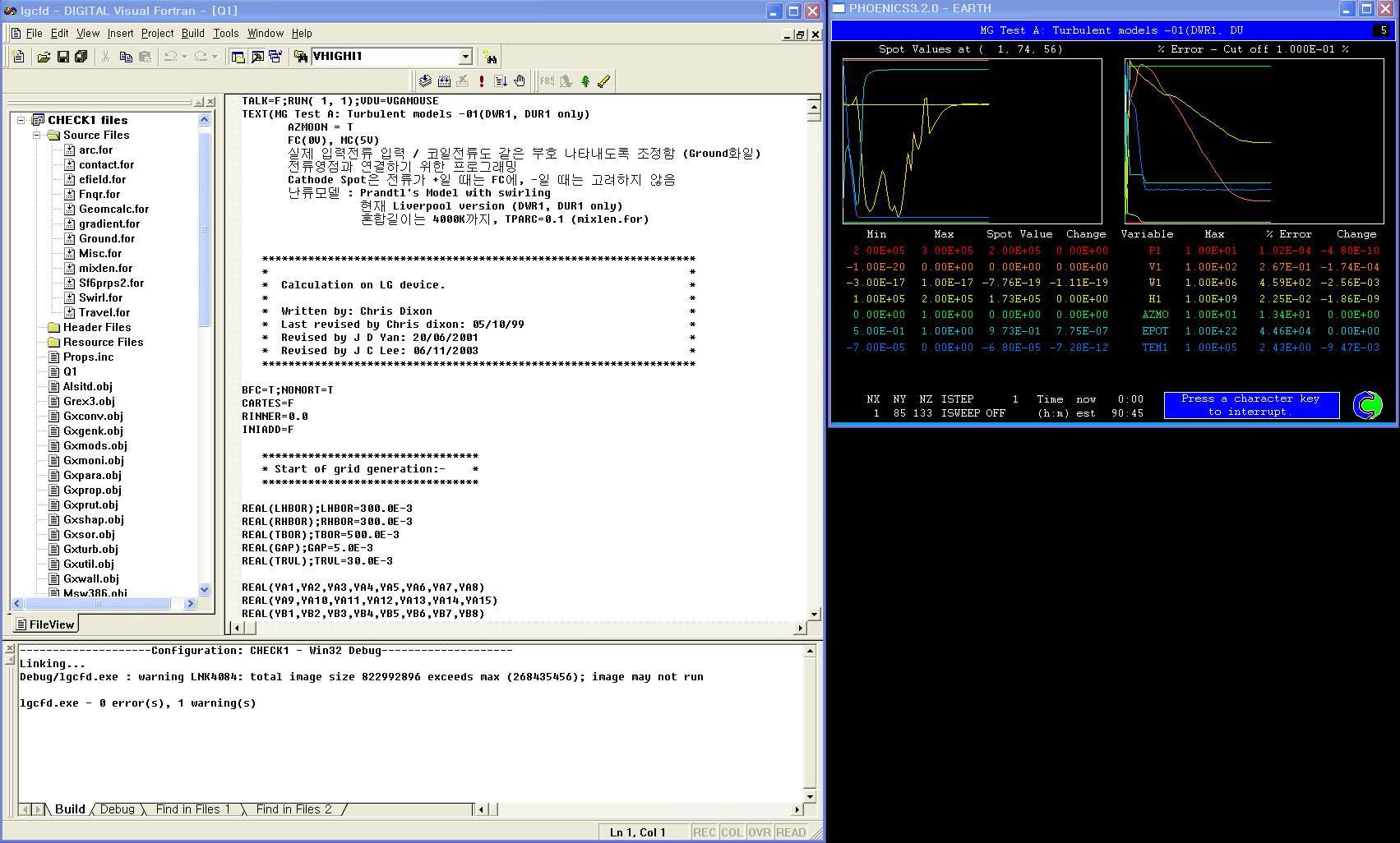The image size is (1400, 843).
Task: Select Q1 in the file tree
Action: coord(70,371)
